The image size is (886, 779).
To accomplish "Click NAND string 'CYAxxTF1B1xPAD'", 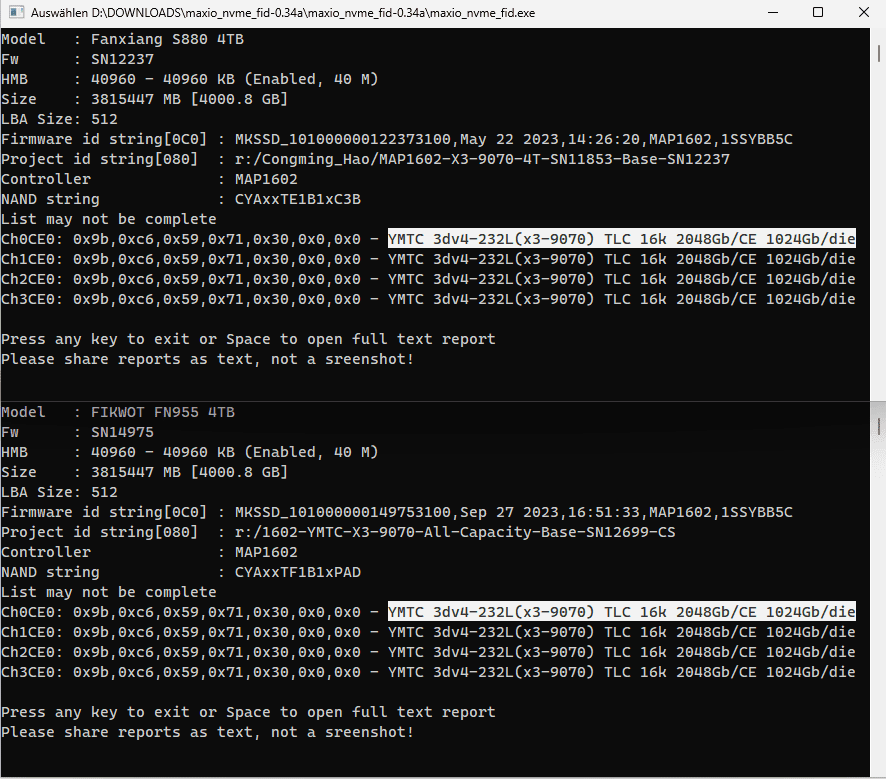I will [x=298, y=572].
